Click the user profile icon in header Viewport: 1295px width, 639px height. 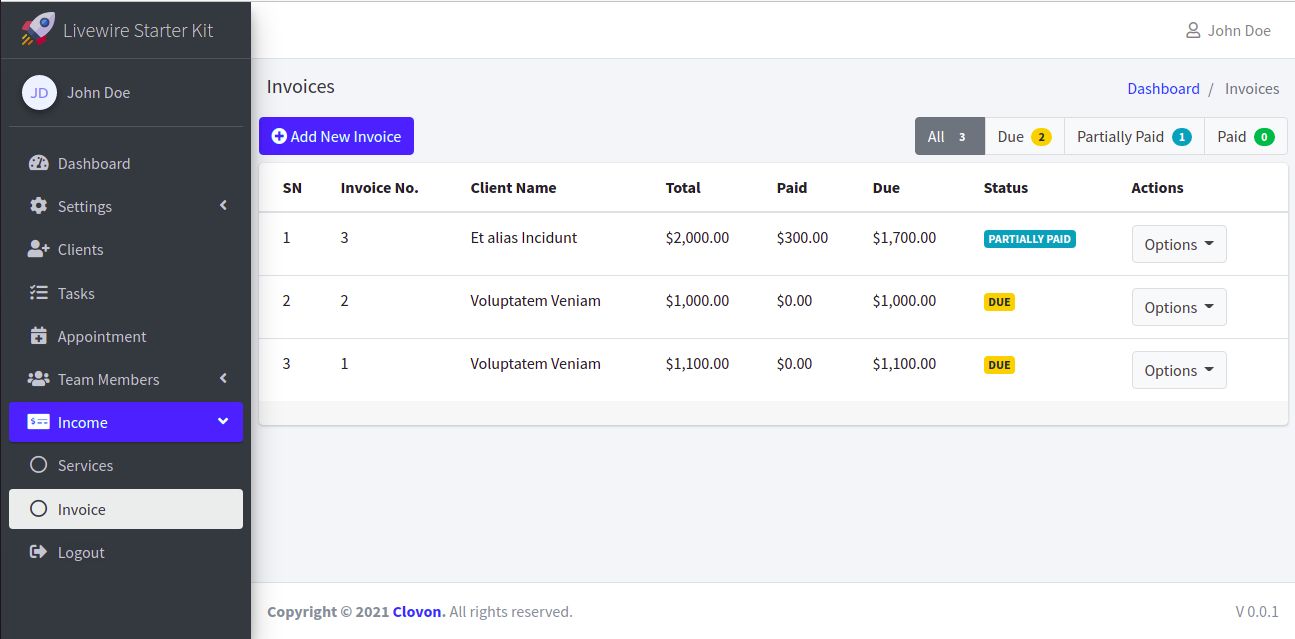pyautogui.click(x=1193, y=30)
